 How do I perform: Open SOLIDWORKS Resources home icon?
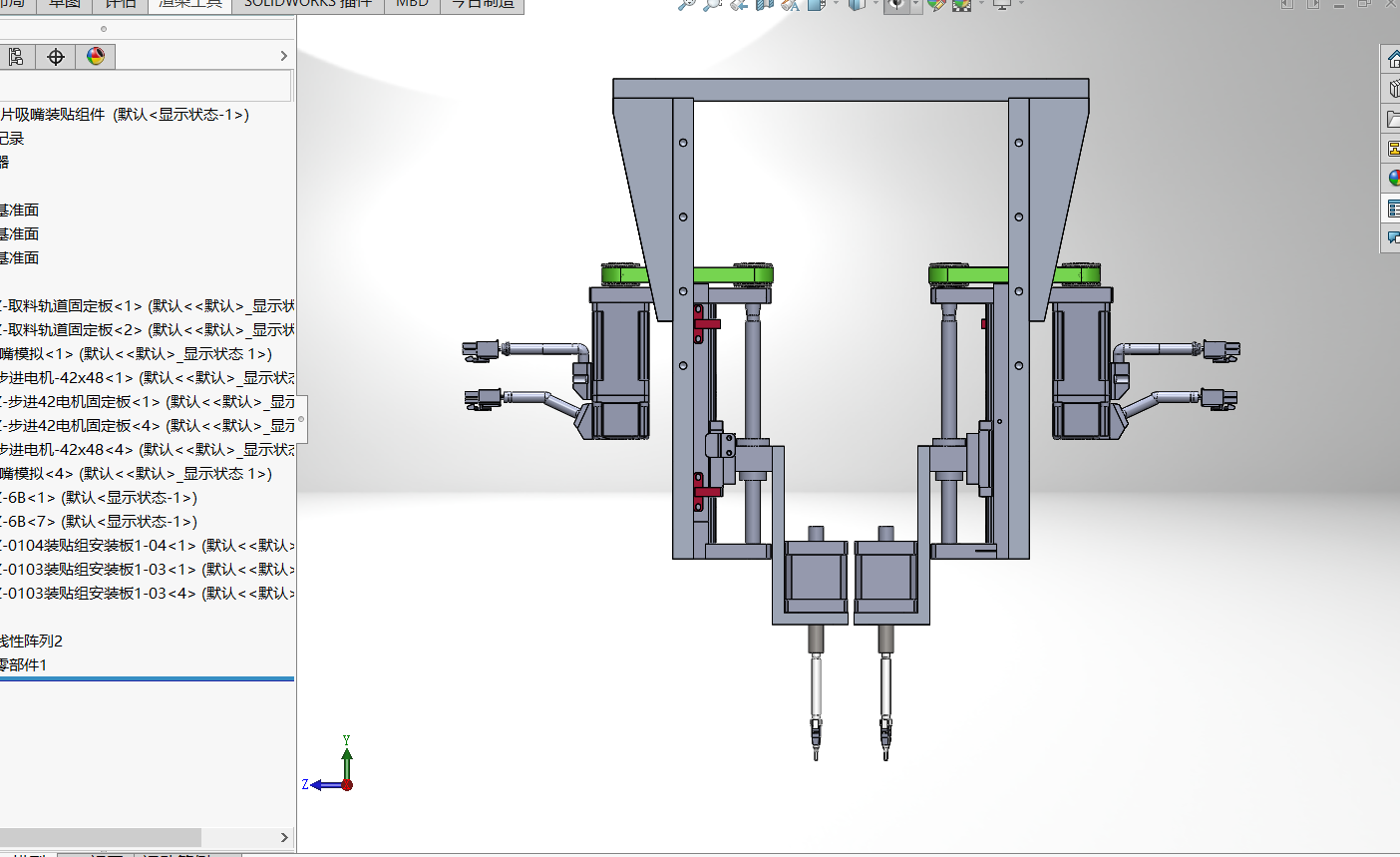(x=1393, y=60)
